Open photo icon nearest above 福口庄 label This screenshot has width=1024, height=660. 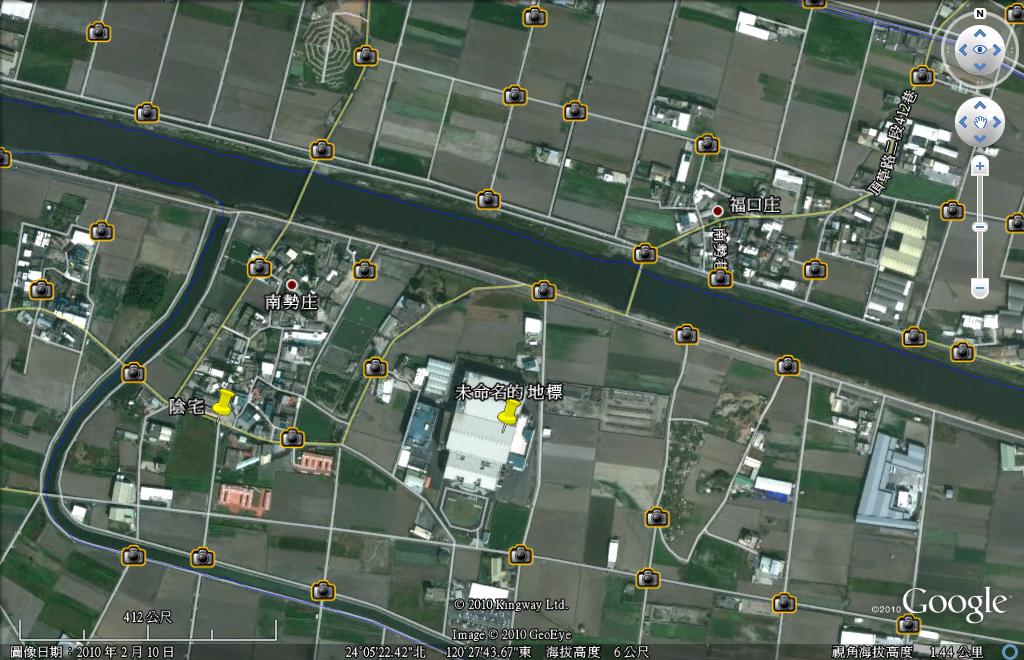(707, 144)
